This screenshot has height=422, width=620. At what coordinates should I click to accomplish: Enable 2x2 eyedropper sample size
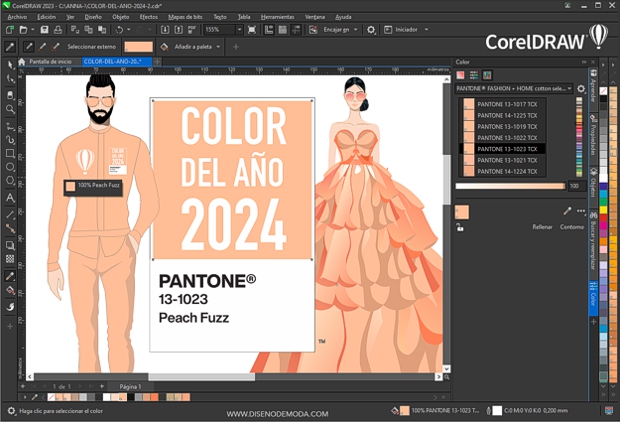point(42,47)
